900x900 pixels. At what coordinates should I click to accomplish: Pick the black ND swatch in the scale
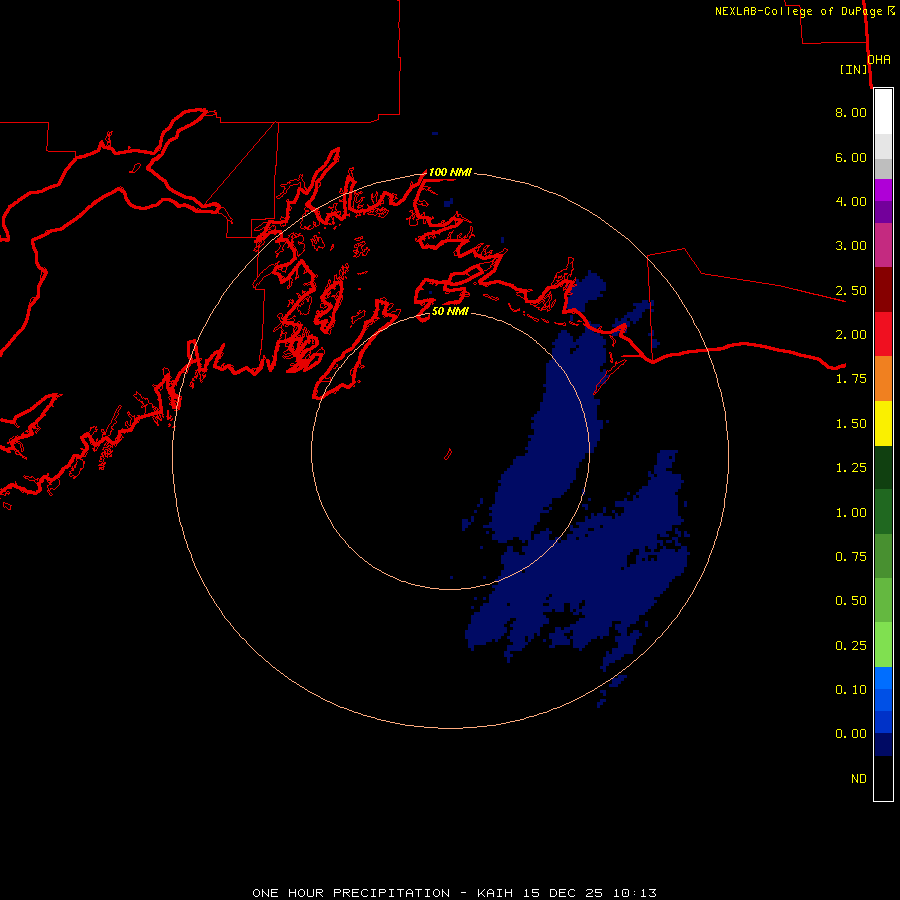(x=883, y=778)
